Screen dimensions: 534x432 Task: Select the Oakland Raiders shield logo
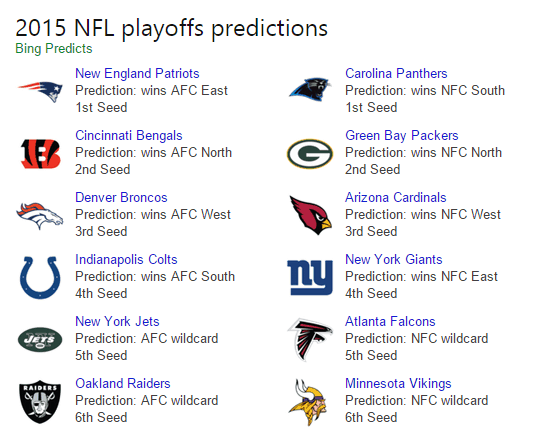[40, 402]
